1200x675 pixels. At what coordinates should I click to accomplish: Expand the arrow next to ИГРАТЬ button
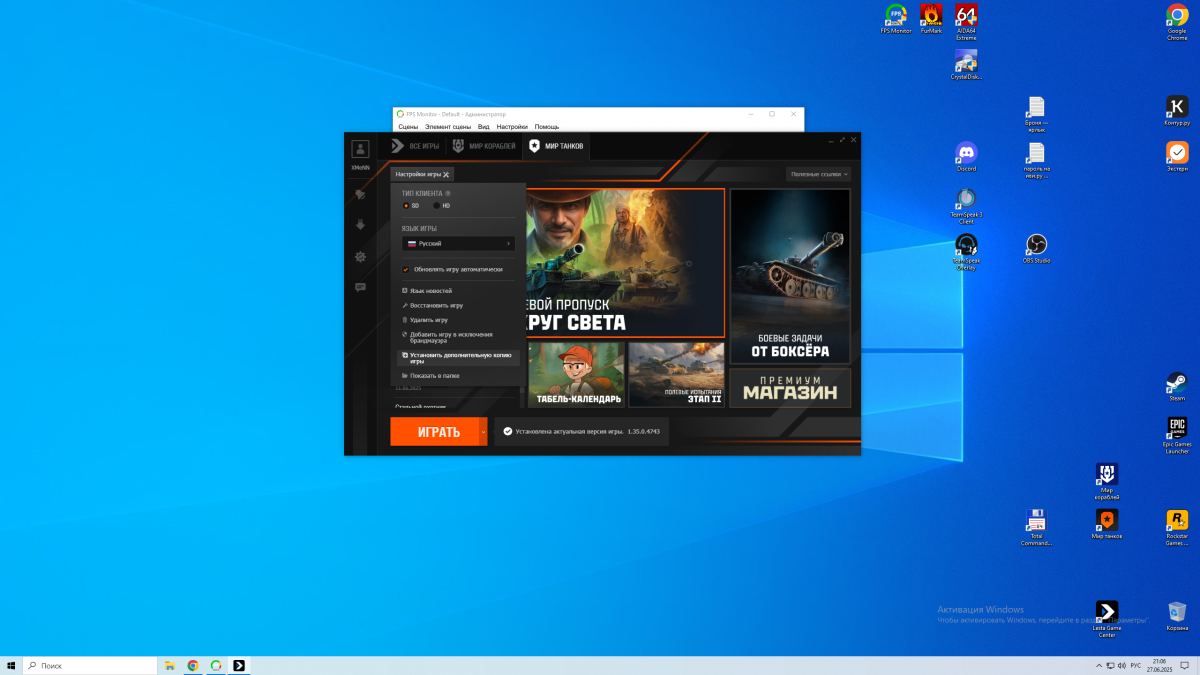pos(483,432)
